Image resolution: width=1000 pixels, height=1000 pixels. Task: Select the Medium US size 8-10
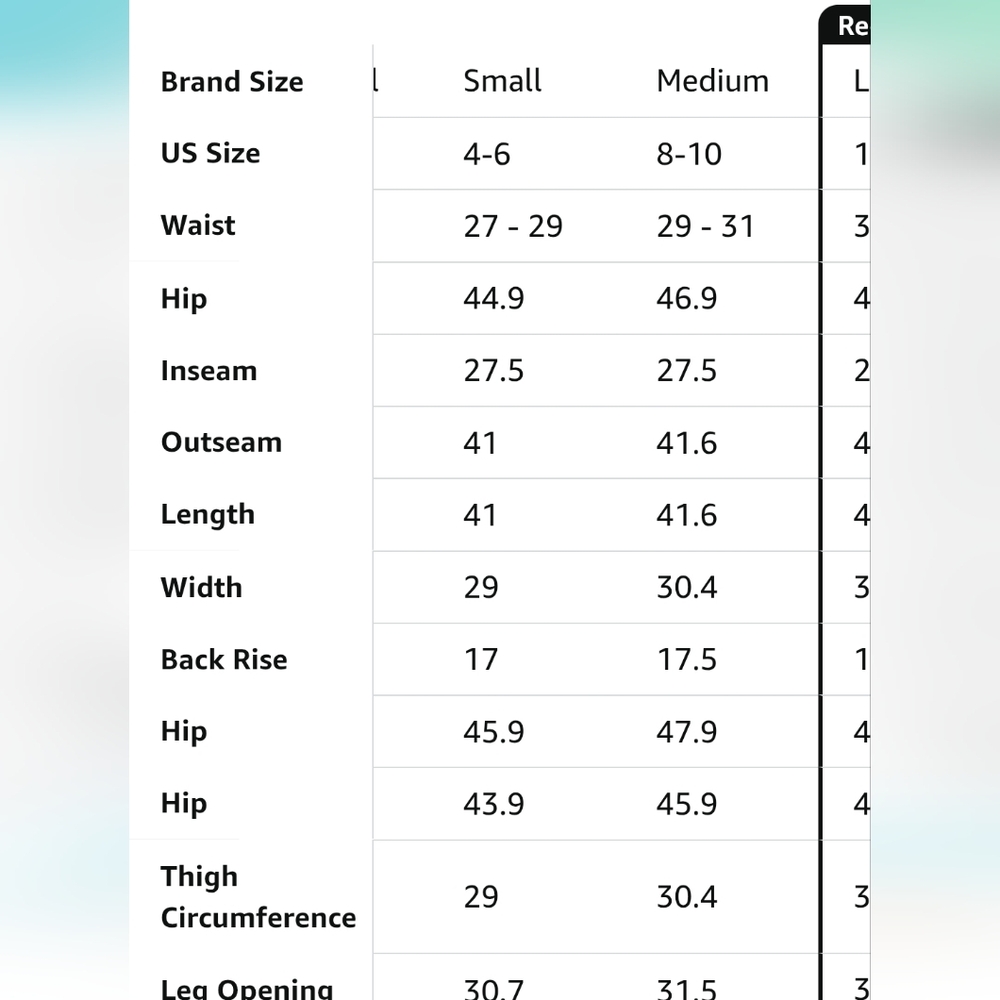(689, 154)
